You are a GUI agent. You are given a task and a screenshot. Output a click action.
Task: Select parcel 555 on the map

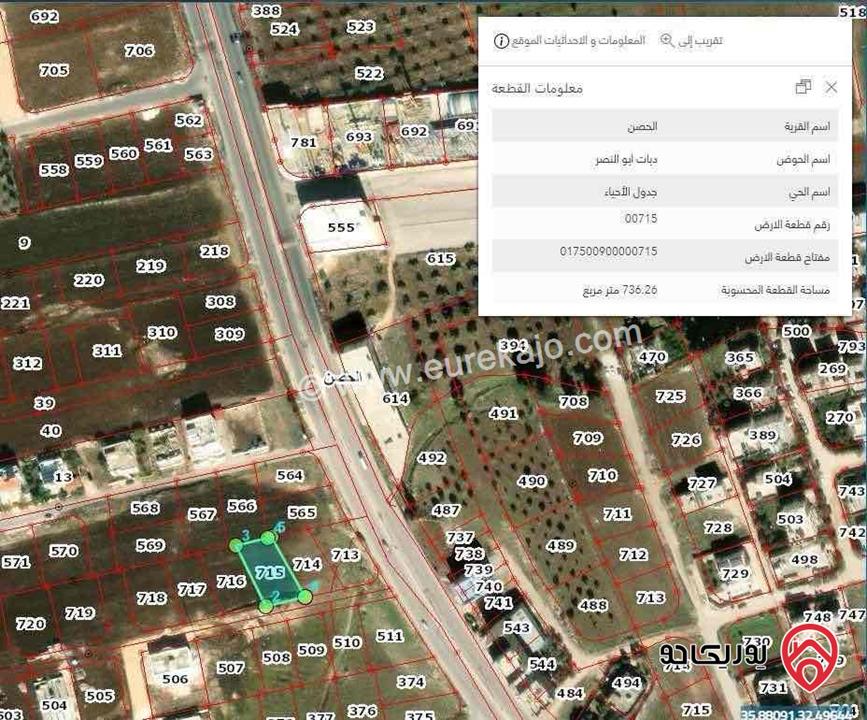click(341, 227)
